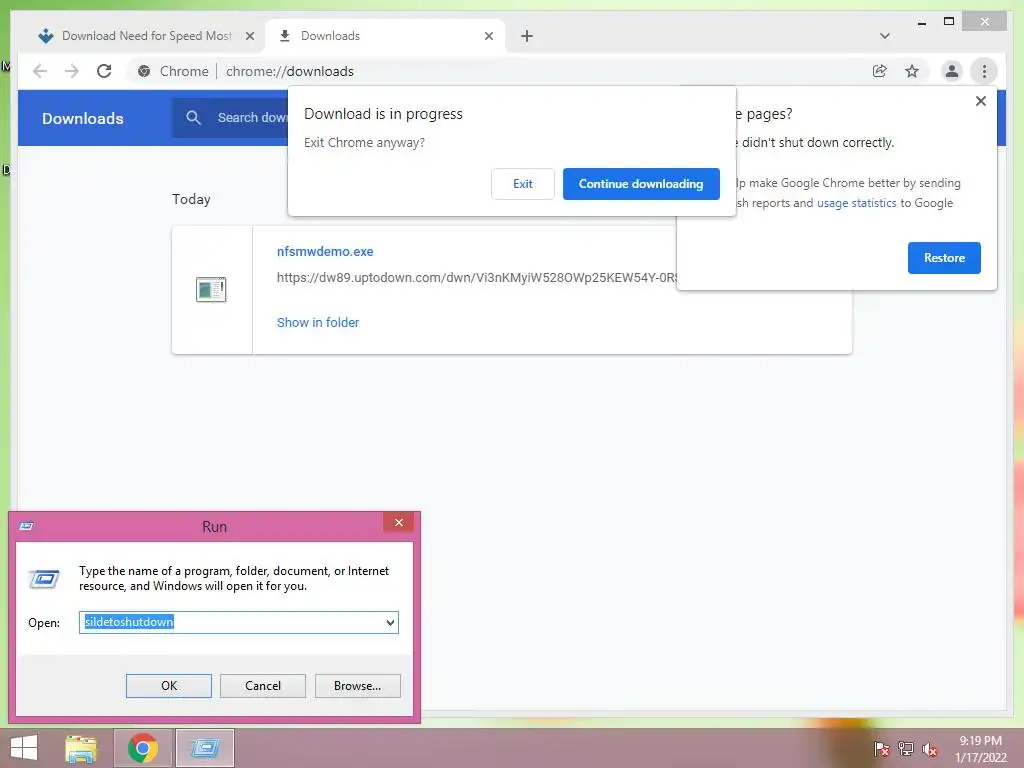Viewport: 1024px width, 768px height.
Task: Open the usage statistics link
Action: [x=856, y=203]
